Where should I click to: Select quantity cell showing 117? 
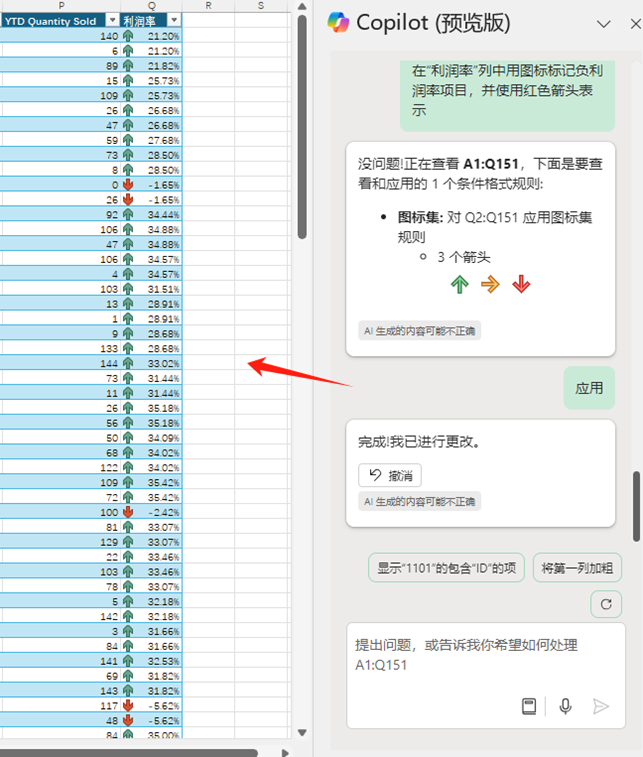[x=59, y=705]
